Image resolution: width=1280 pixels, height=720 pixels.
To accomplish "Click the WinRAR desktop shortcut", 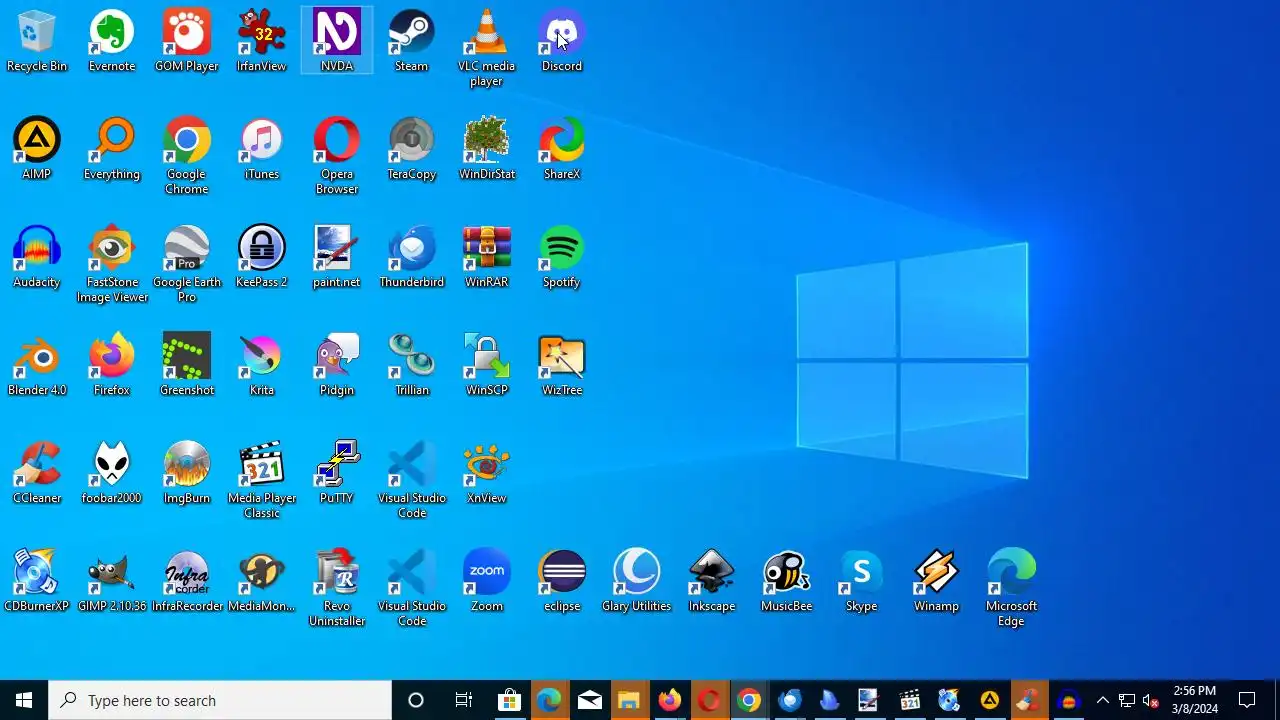I will pyautogui.click(x=487, y=257).
